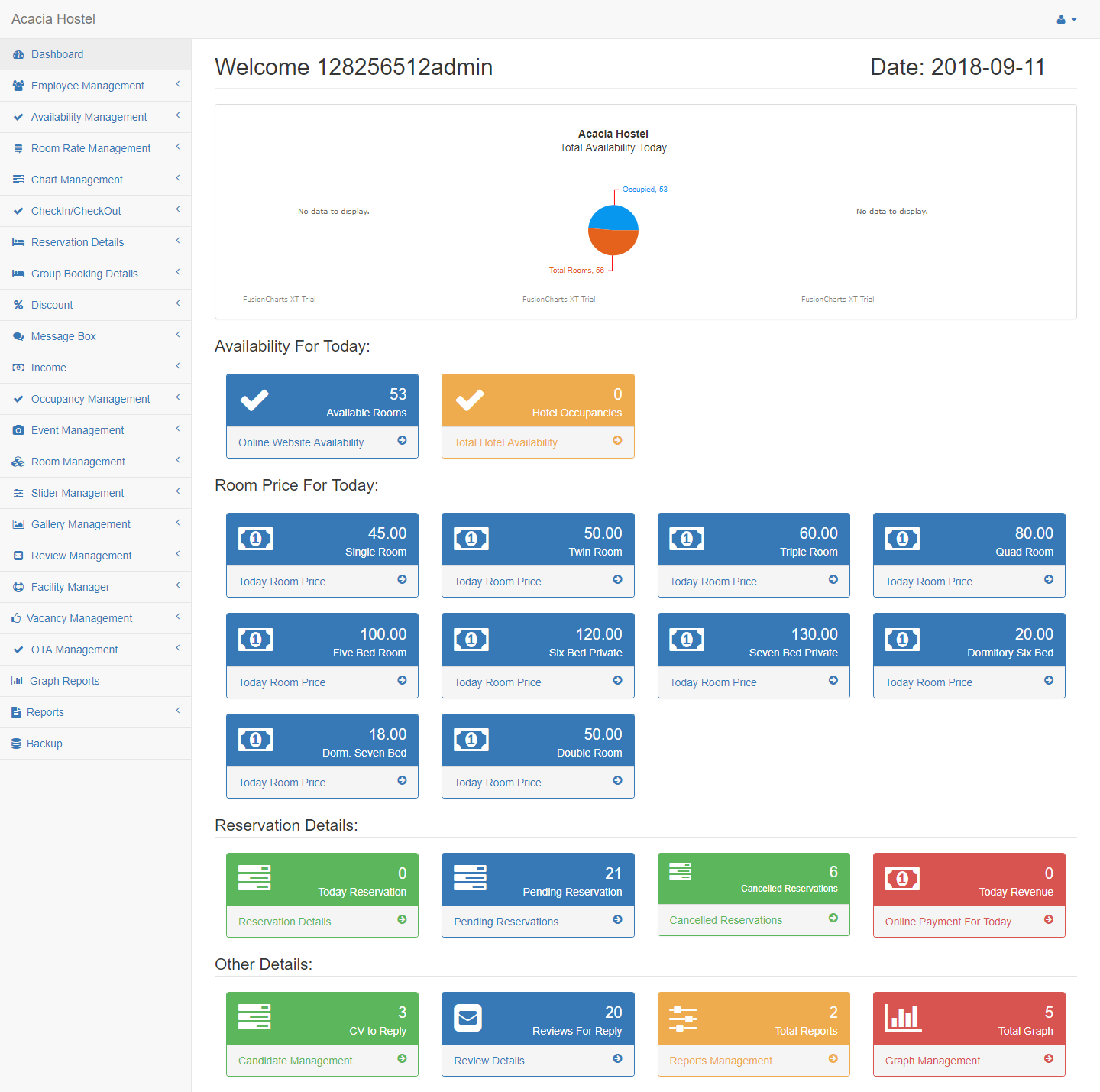
Task: Select Backup in the sidebar menu
Action: pyautogui.click(x=44, y=744)
